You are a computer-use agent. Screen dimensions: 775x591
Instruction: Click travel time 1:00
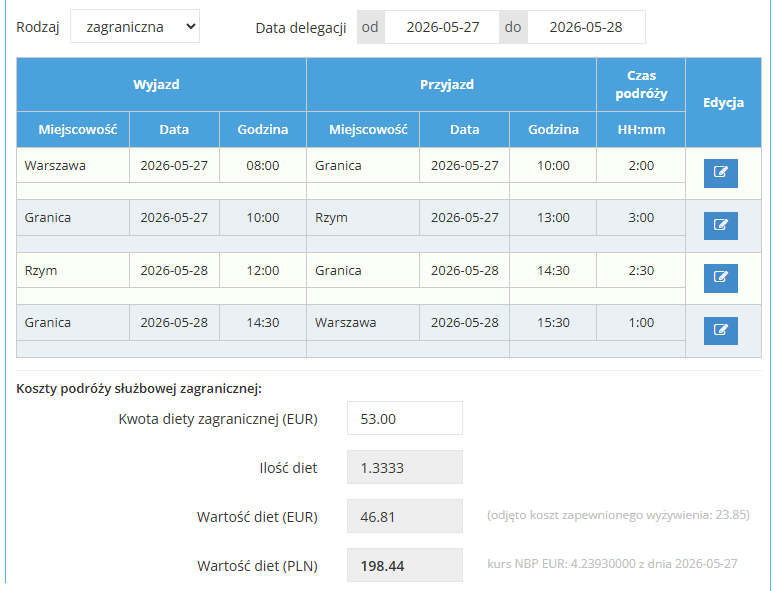tap(641, 323)
